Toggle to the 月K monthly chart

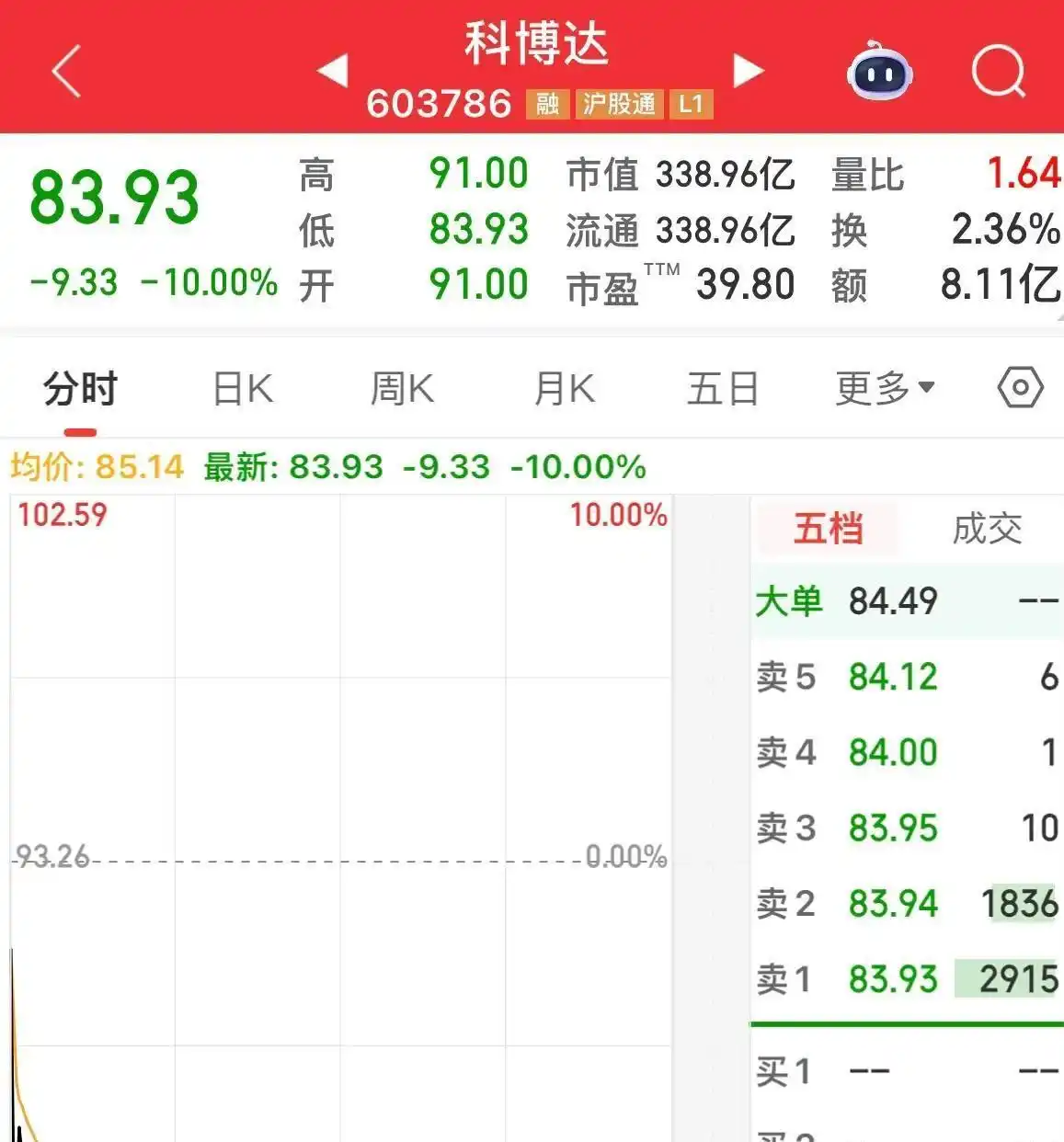pyautogui.click(x=564, y=388)
